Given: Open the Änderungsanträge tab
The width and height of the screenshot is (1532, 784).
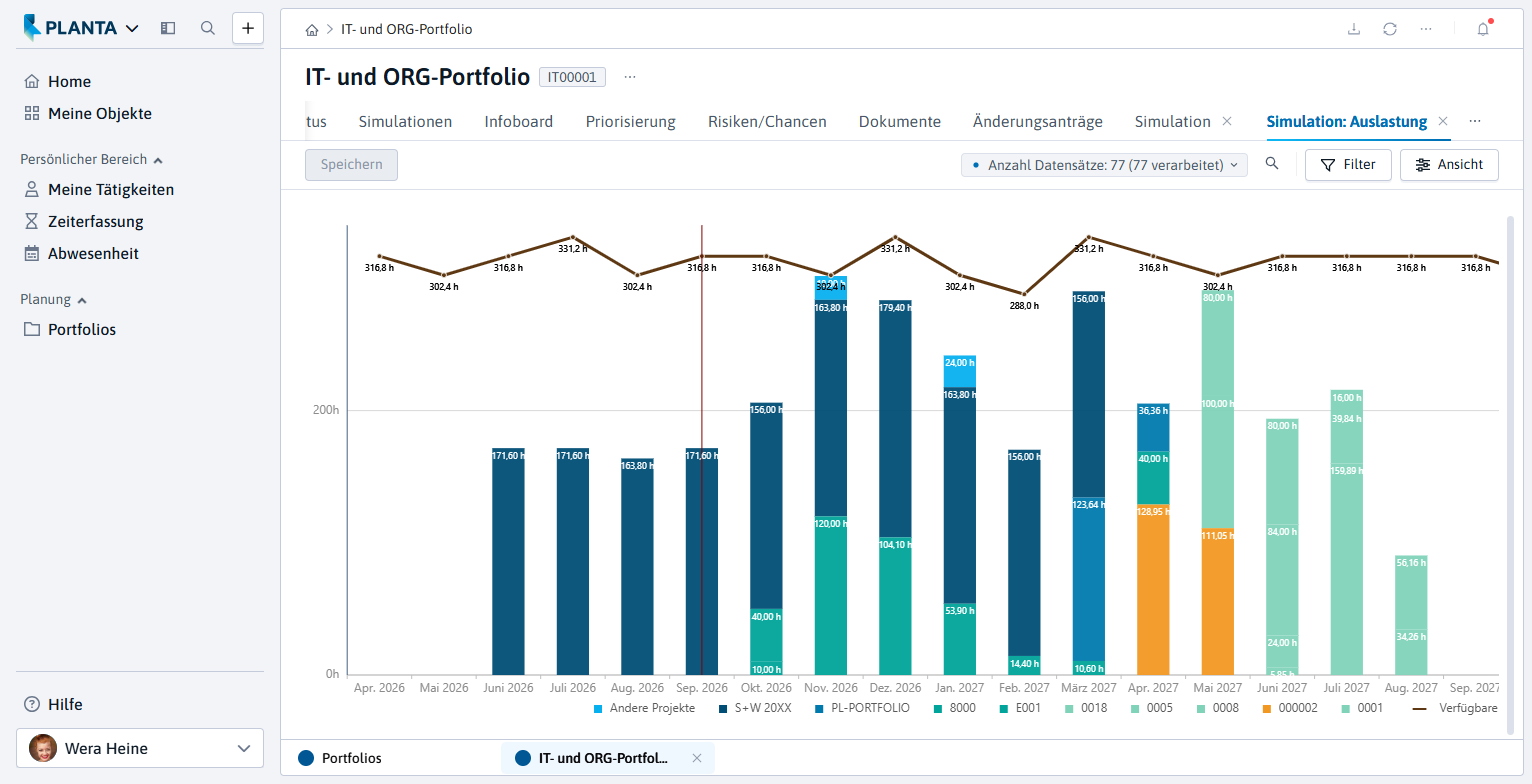Looking at the screenshot, I should (1038, 122).
